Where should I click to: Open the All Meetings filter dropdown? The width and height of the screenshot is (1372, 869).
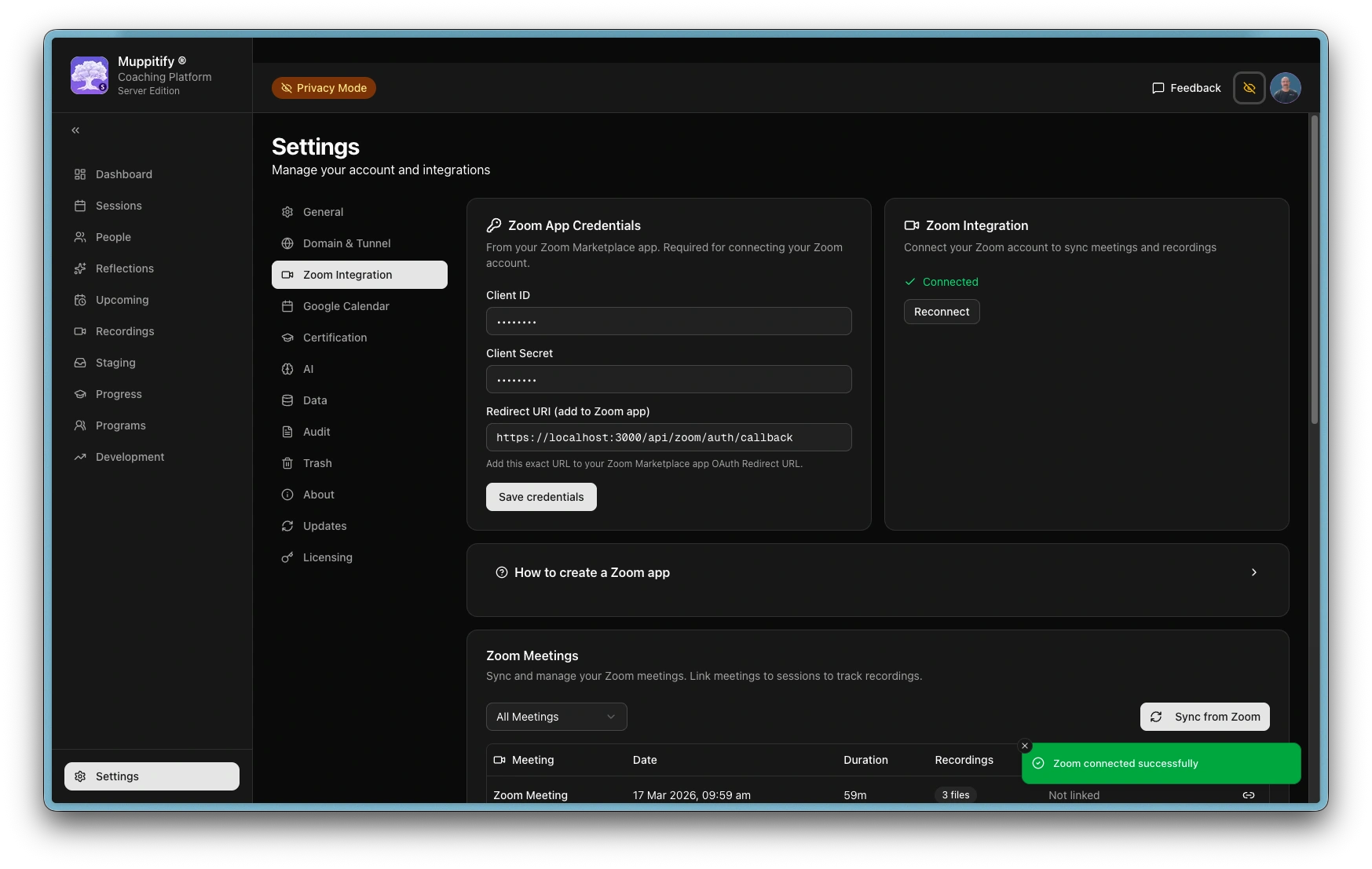[x=556, y=717]
